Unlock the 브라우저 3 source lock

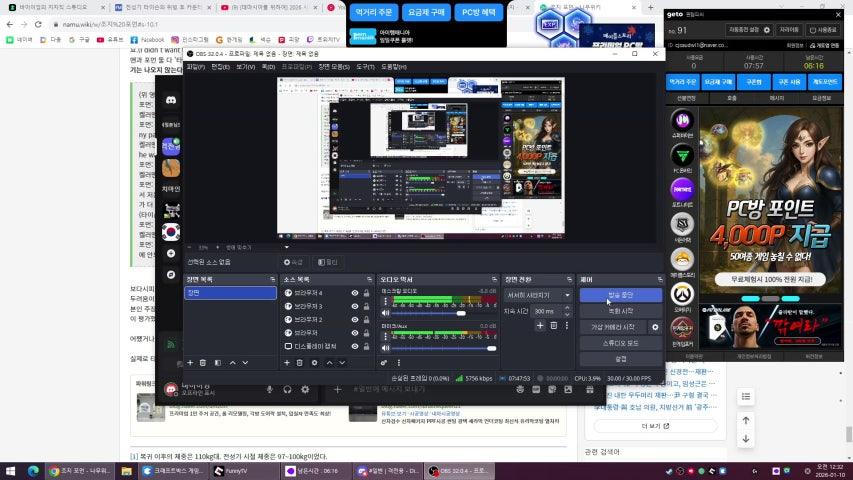click(368, 306)
